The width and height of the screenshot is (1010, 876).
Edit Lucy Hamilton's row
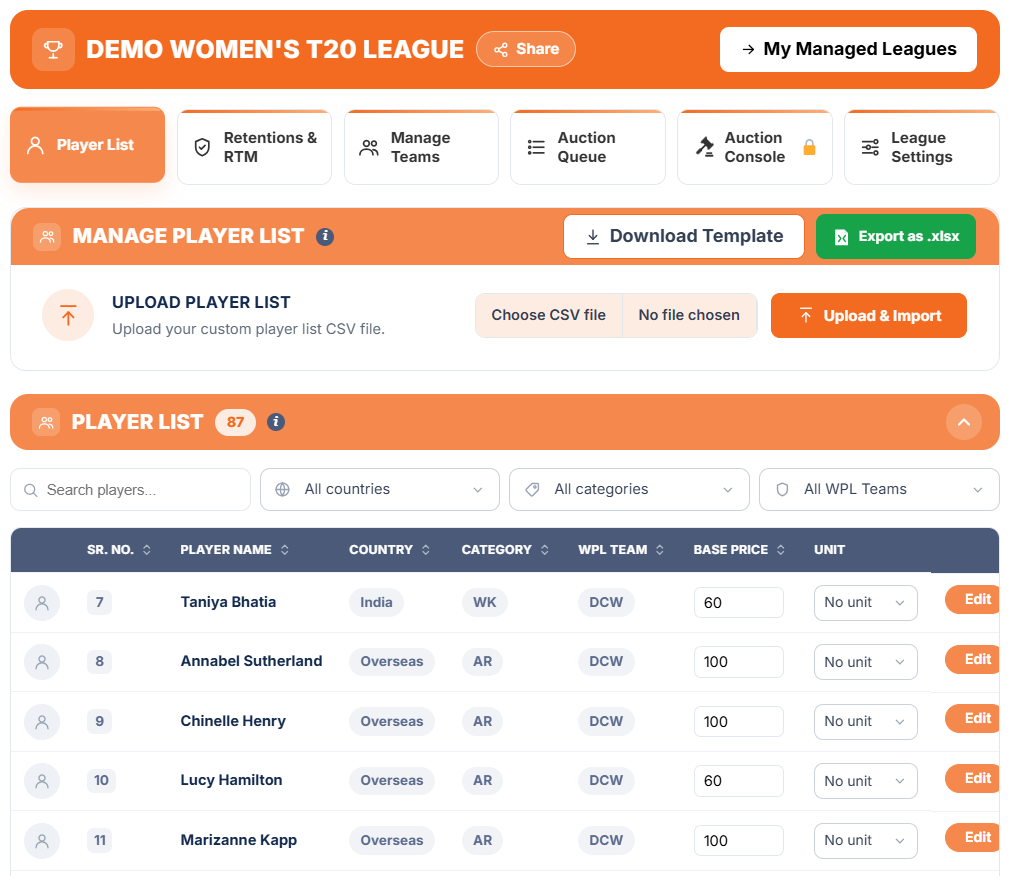pos(973,778)
